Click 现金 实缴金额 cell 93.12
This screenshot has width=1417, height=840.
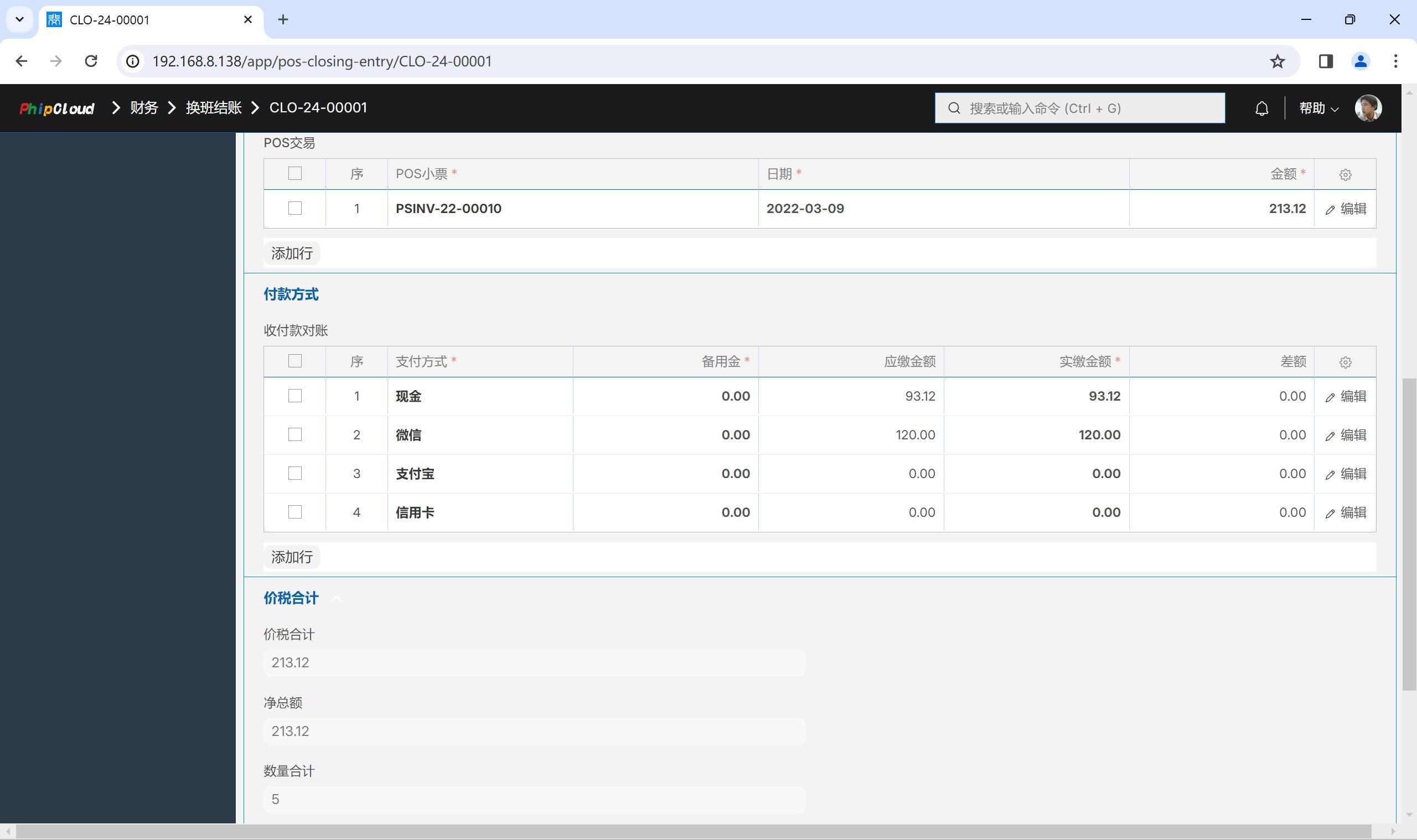tap(1036, 396)
